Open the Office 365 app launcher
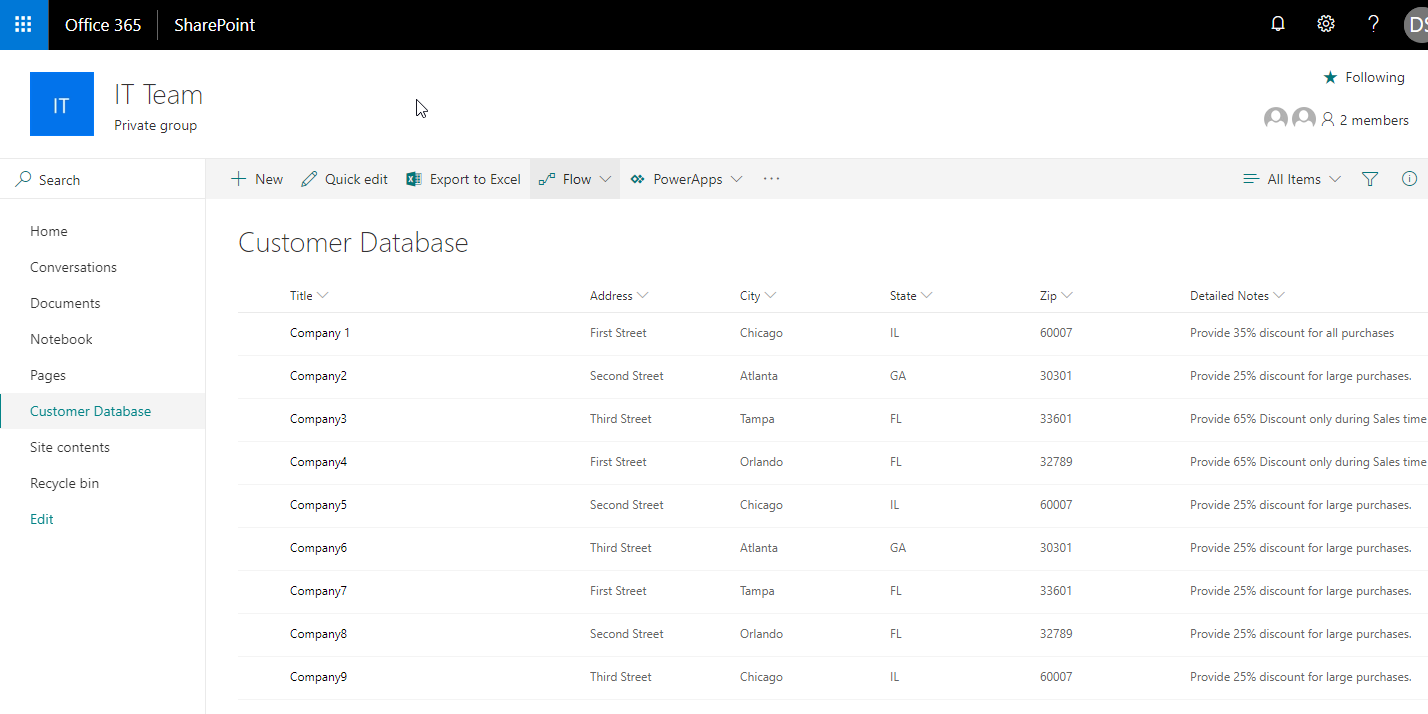The image size is (1428, 714). click(22, 23)
